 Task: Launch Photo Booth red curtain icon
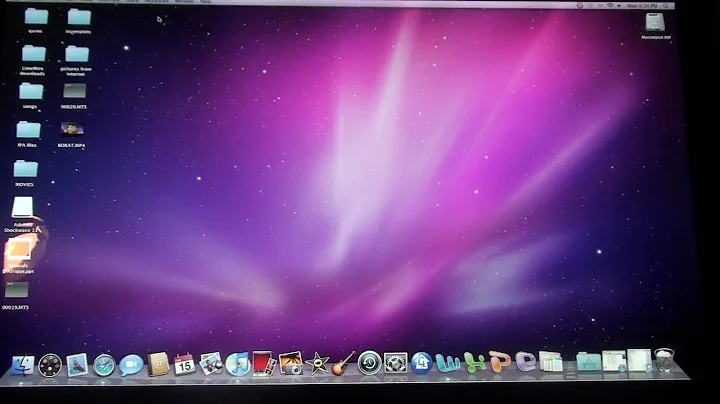264,364
